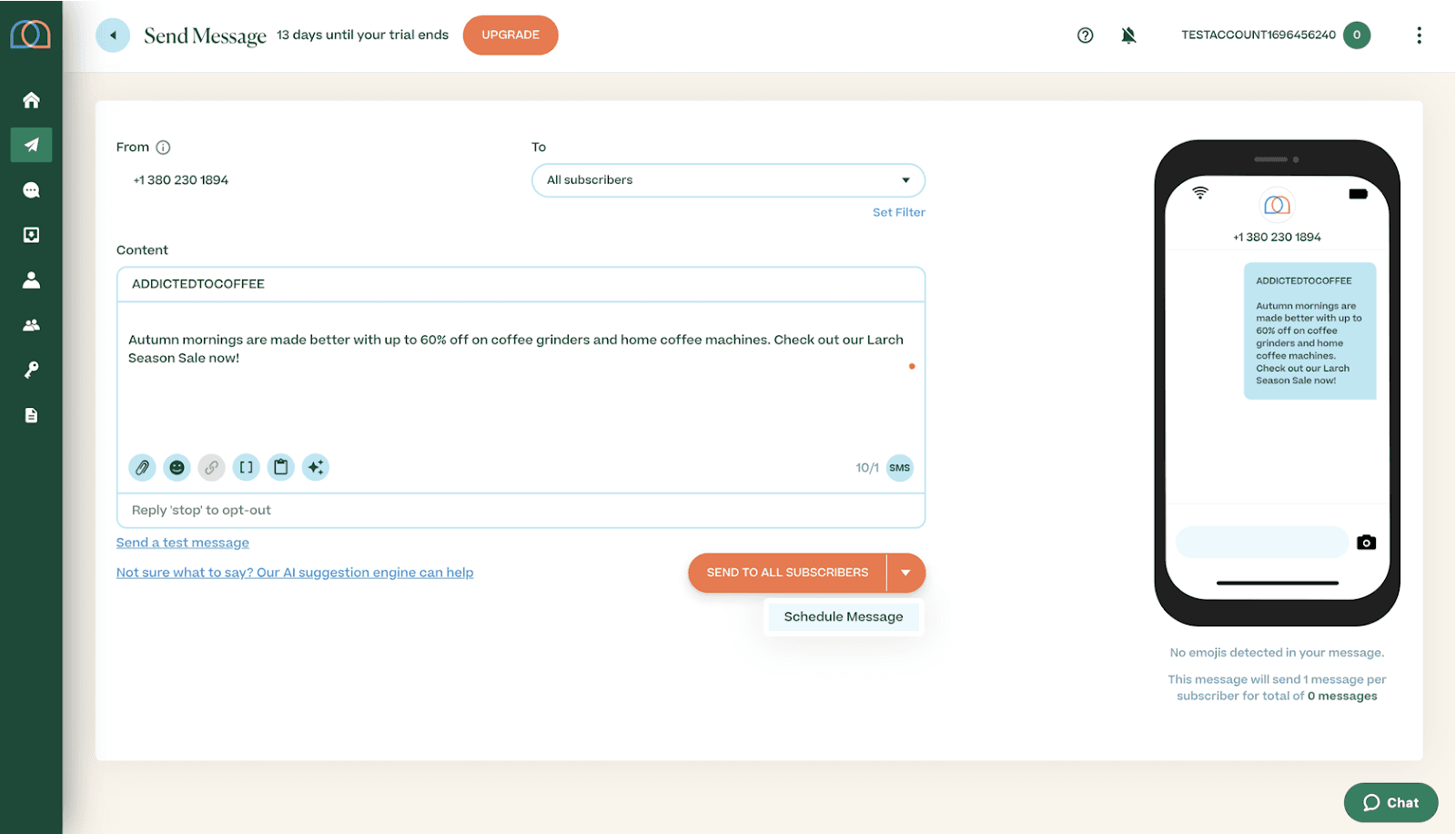Open the document icon in sidebar
The image size is (1456, 834).
31,415
